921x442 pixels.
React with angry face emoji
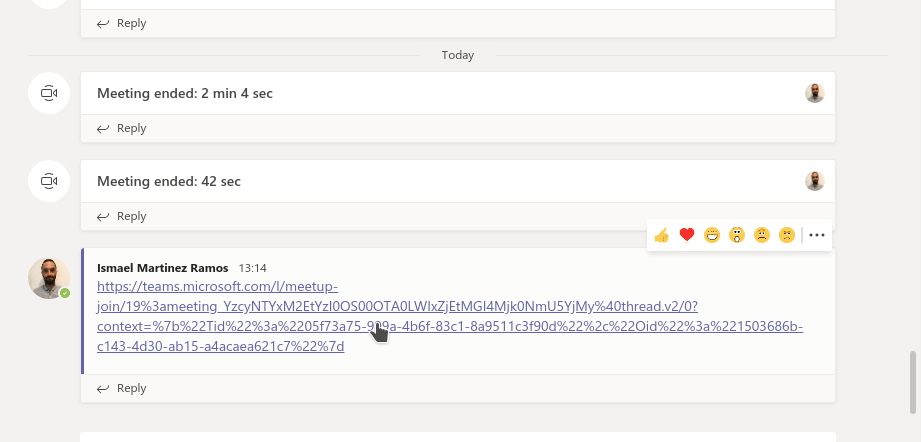coord(786,235)
